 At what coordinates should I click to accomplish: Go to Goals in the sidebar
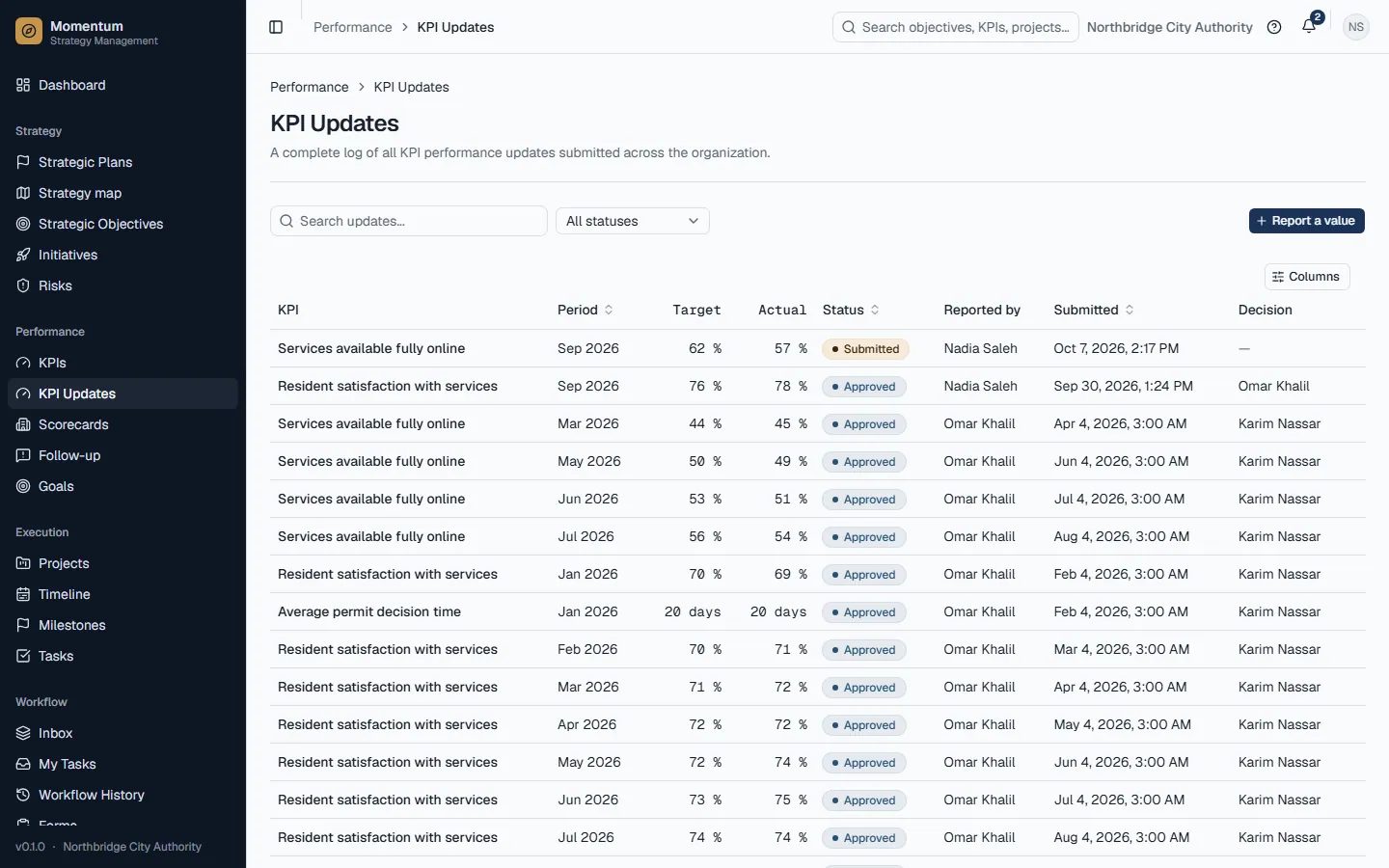123,486
